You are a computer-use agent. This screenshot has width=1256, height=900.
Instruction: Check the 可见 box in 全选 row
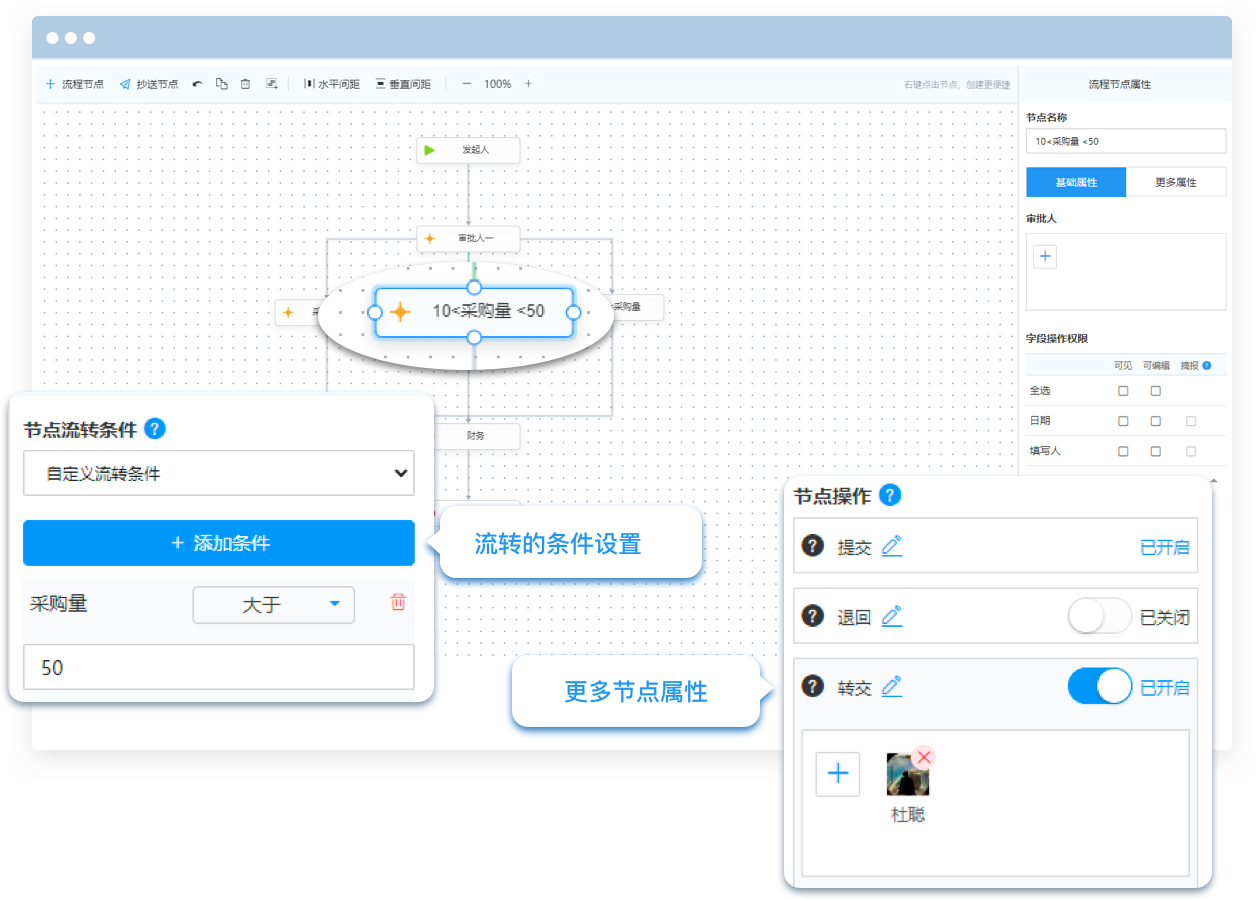(x=1123, y=391)
